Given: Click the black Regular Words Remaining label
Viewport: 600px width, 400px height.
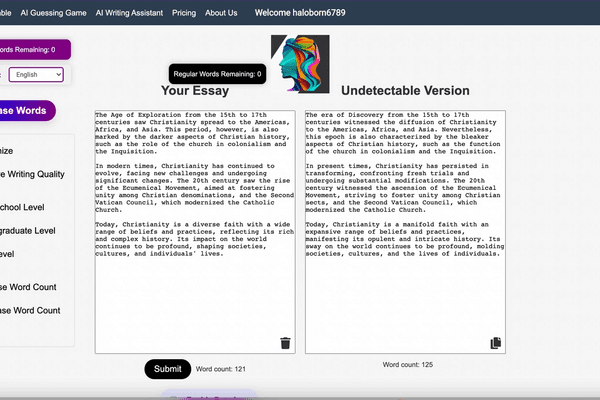Looking at the screenshot, I should click(x=217, y=74).
